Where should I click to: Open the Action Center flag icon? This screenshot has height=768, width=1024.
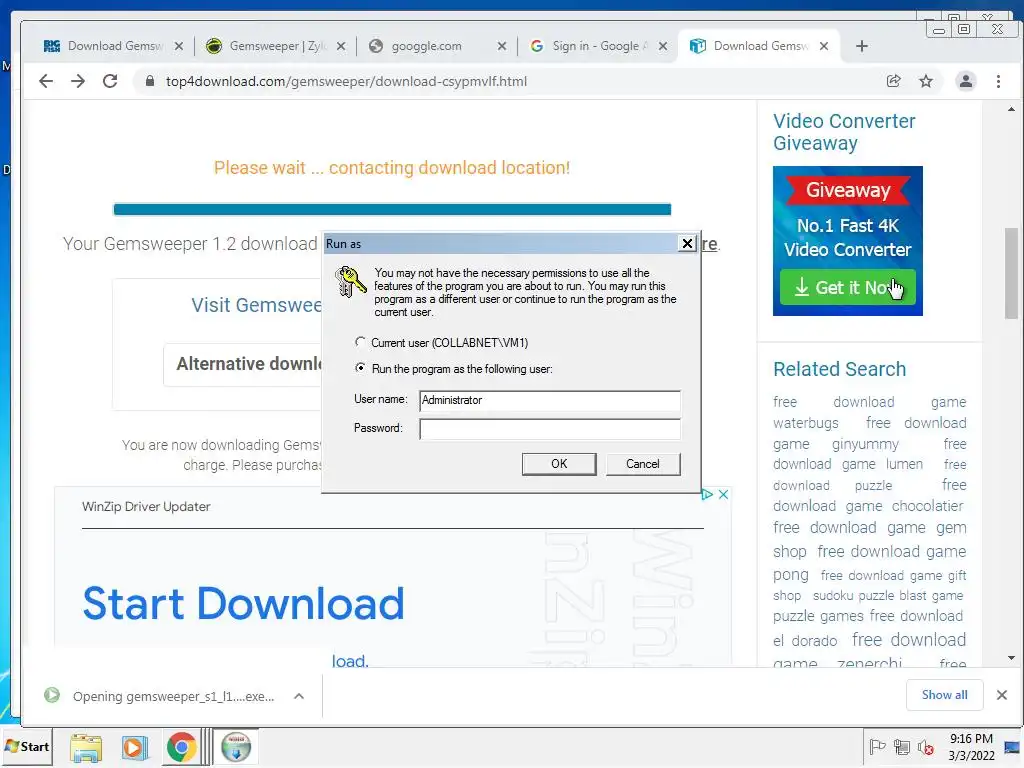(877, 747)
